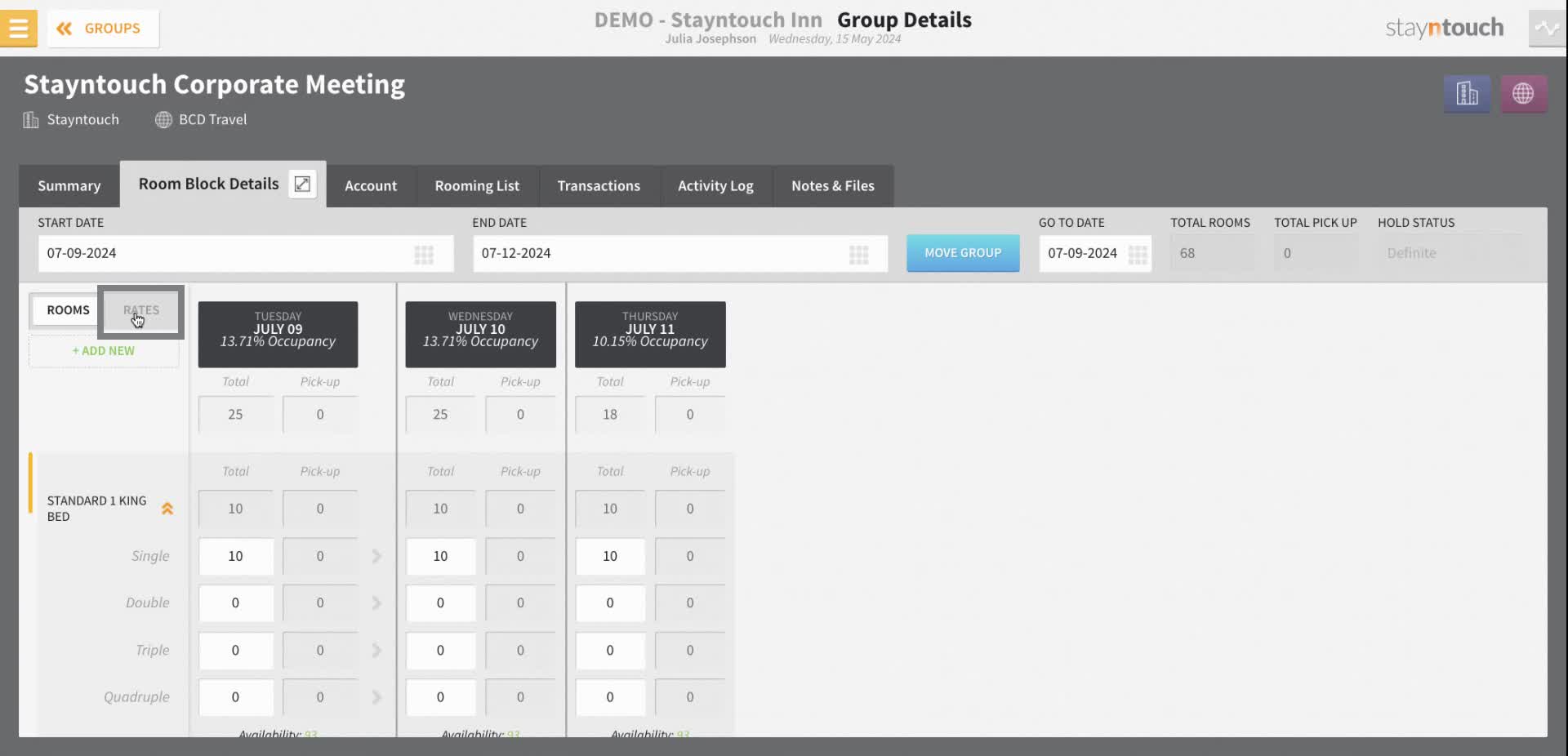This screenshot has width=1568, height=756.
Task: Copy Single row value across with arrow
Action: click(376, 557)
